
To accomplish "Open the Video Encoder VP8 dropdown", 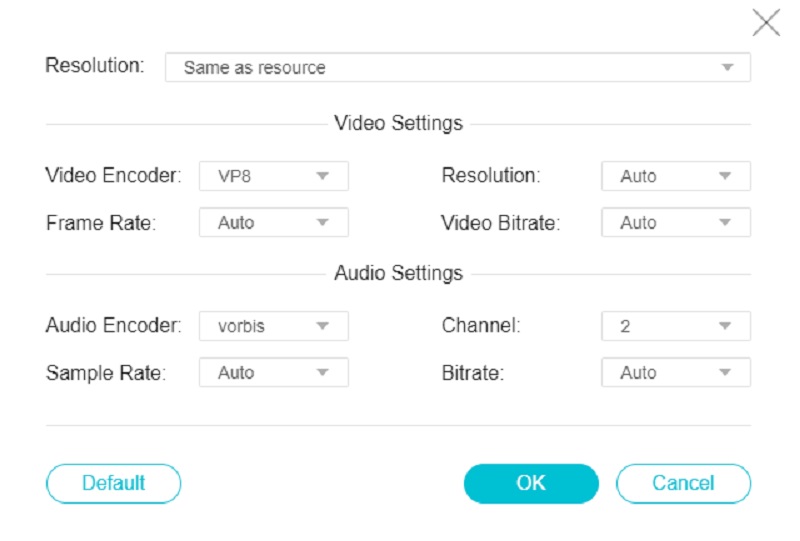I will click(x=273, y=177).
